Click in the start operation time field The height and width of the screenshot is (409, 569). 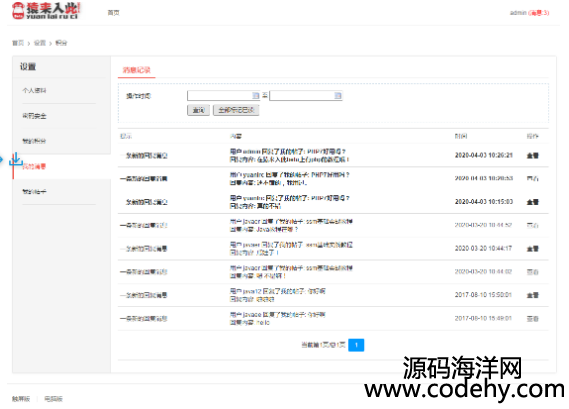coord(223,95)
